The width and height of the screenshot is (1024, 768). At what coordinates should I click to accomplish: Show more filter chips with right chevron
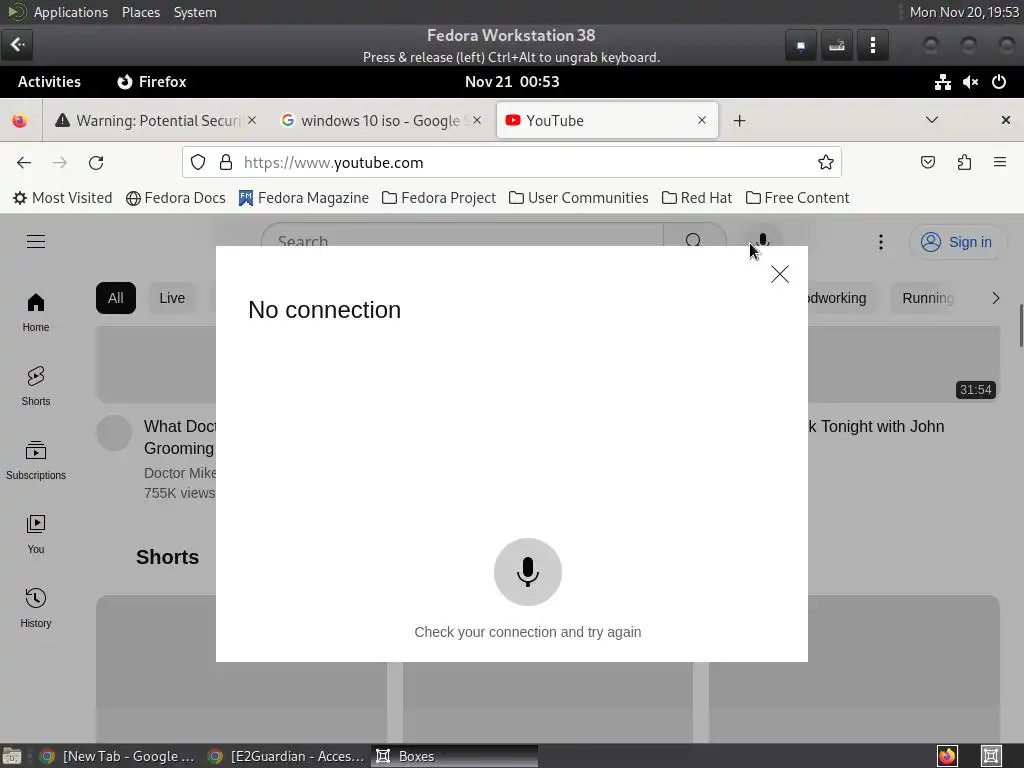point(996,298)
